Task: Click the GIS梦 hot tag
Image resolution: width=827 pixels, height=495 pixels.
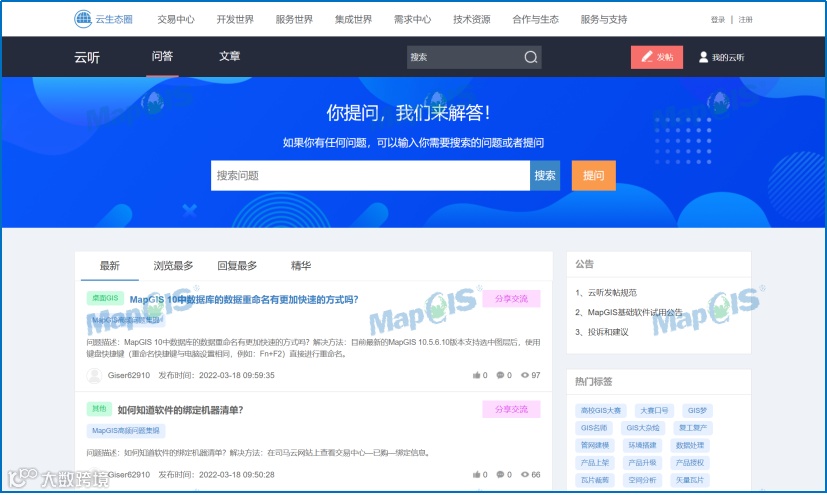Action: tap(697, 410)
